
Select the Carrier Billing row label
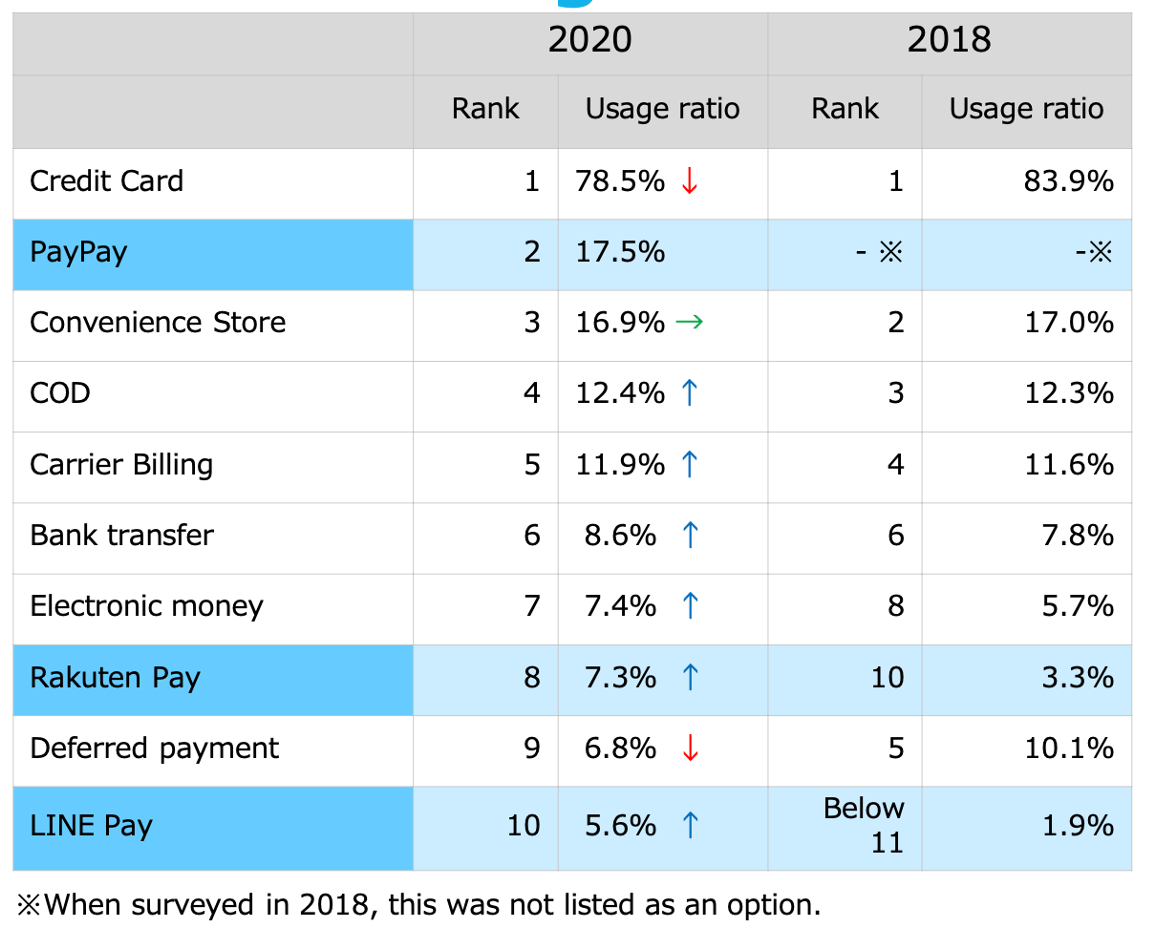(x=121, y=464)
